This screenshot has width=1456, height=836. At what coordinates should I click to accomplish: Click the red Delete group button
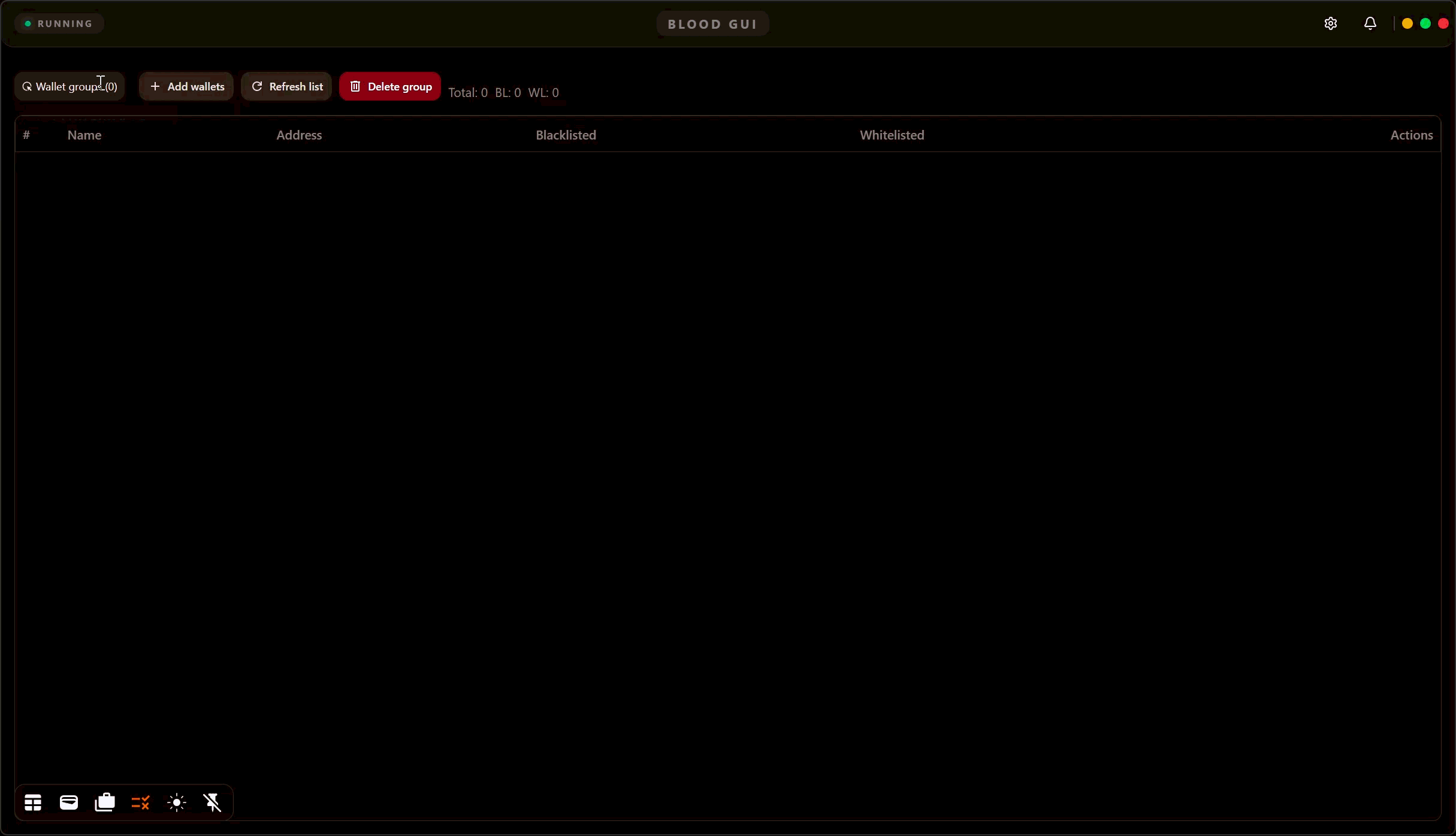point(390,87)
